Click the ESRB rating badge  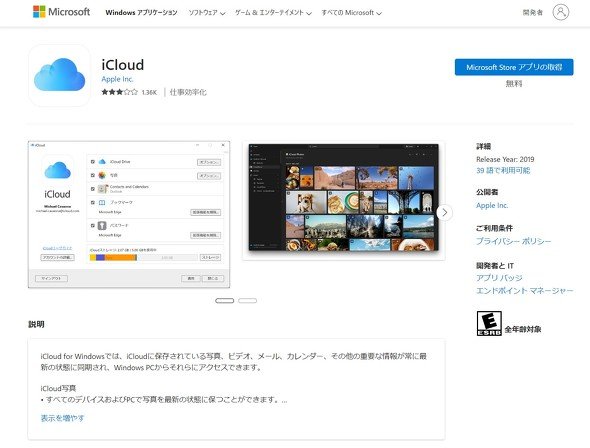[489, 323]
